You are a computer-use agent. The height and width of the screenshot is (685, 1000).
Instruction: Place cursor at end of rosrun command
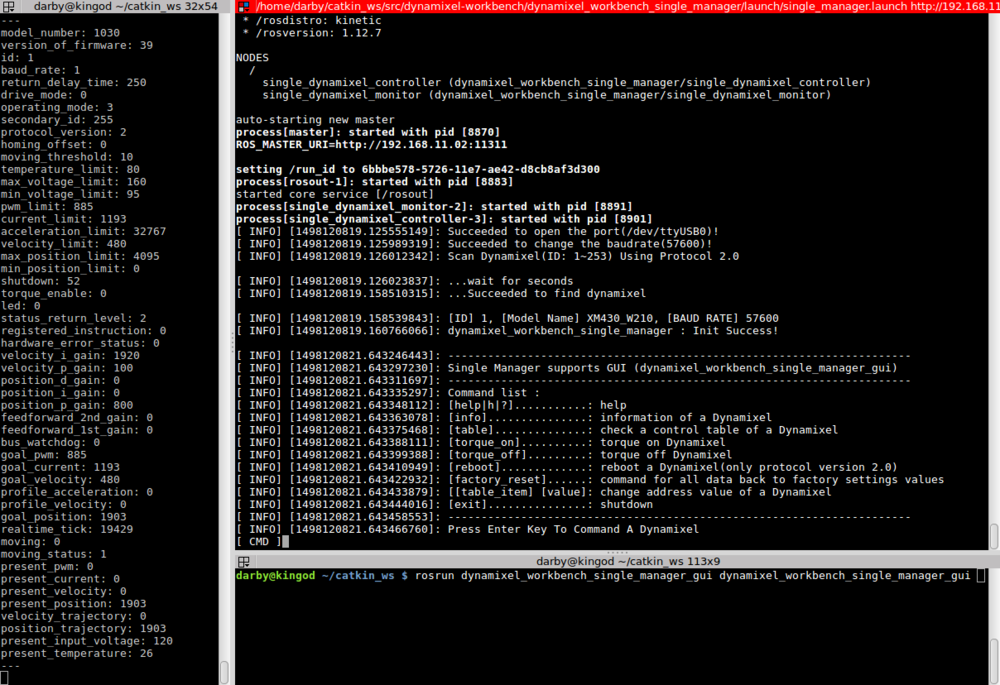pos(980,576)
